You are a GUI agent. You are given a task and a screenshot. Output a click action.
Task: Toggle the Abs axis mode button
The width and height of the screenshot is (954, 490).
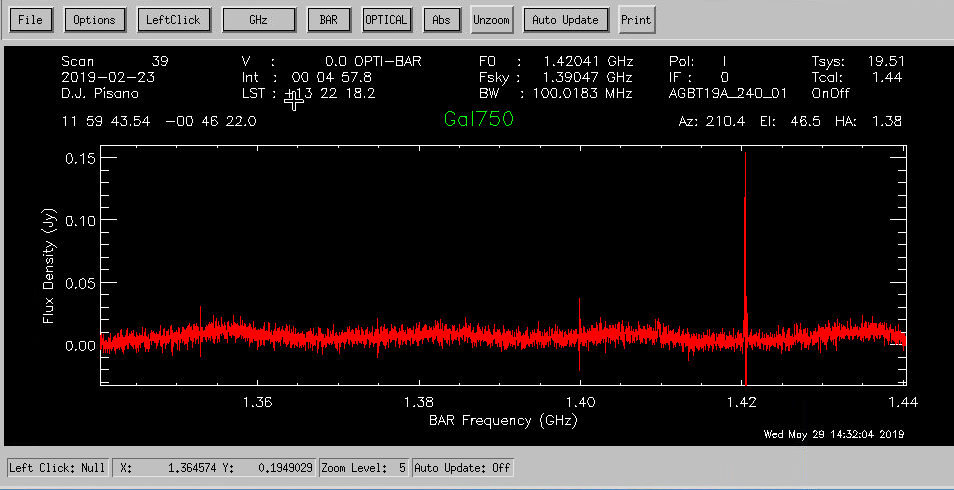coord(441,19)
